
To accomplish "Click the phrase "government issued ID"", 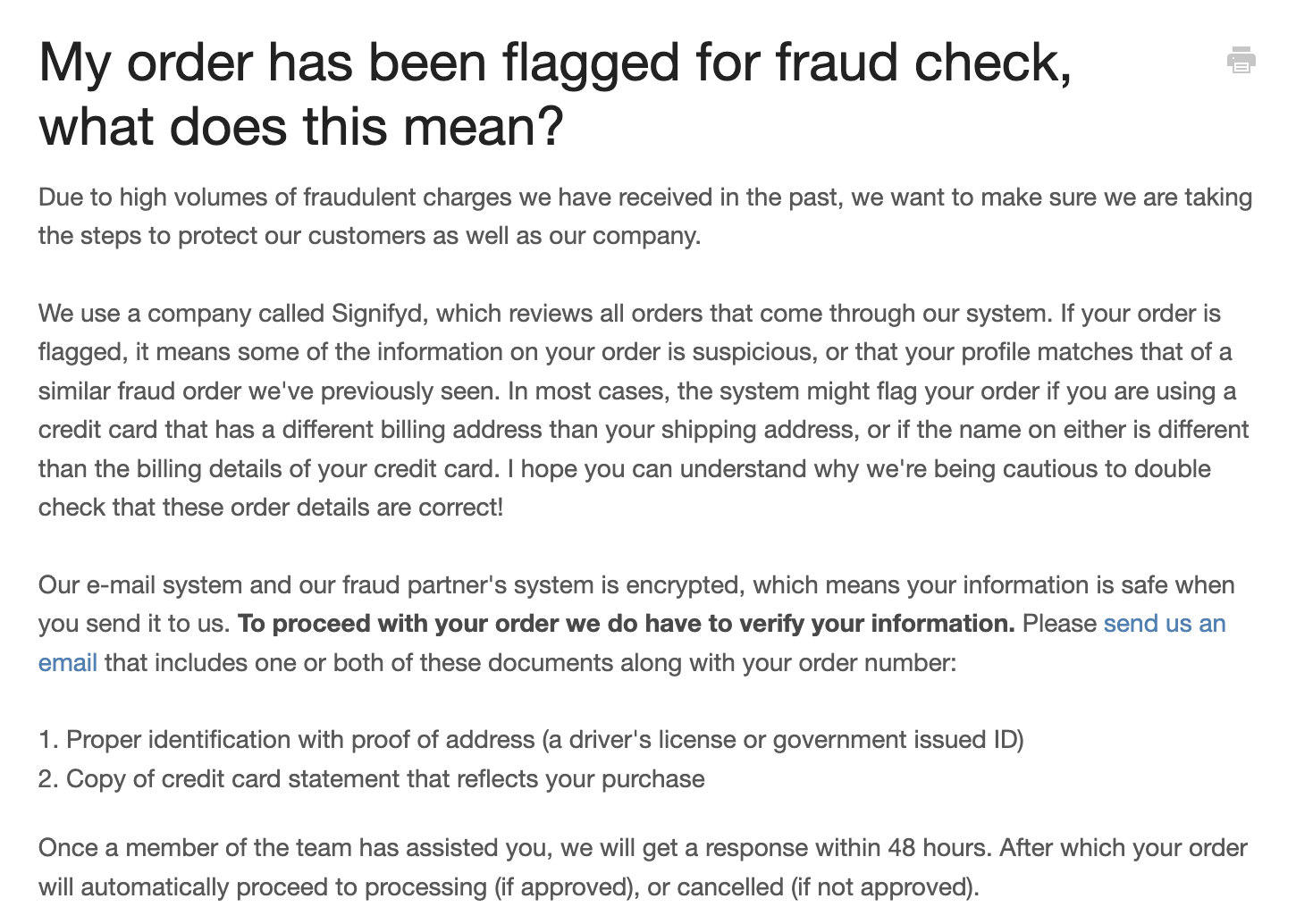I will [896, 740].
